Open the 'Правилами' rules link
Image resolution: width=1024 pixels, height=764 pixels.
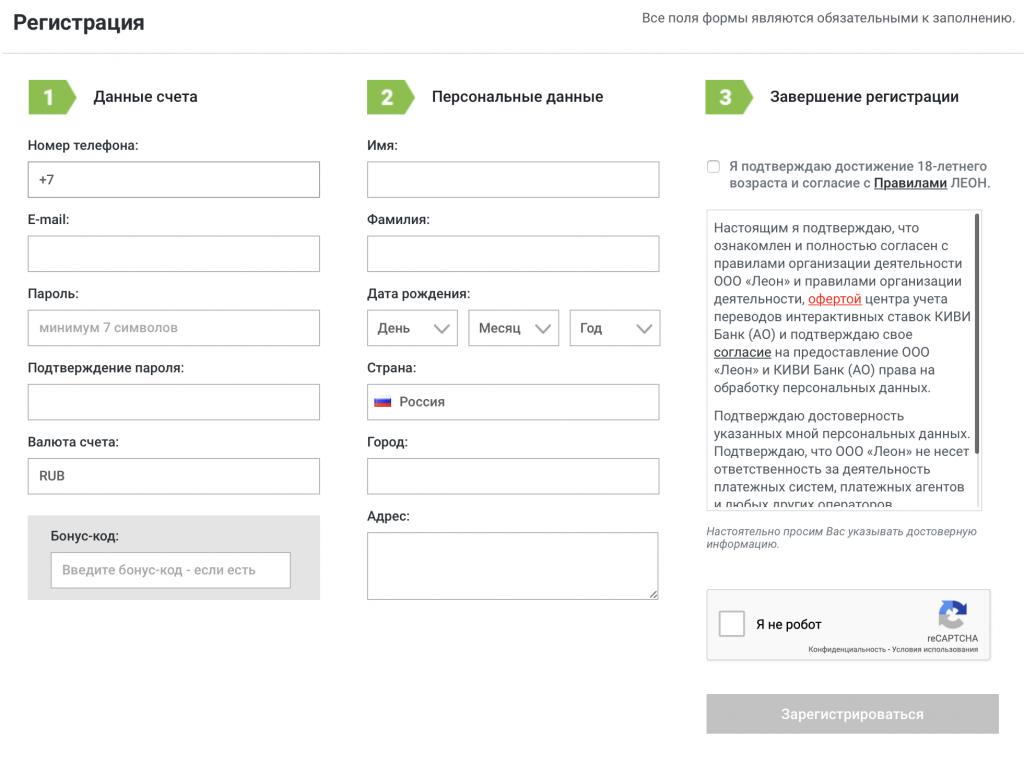tap(910, 183)
